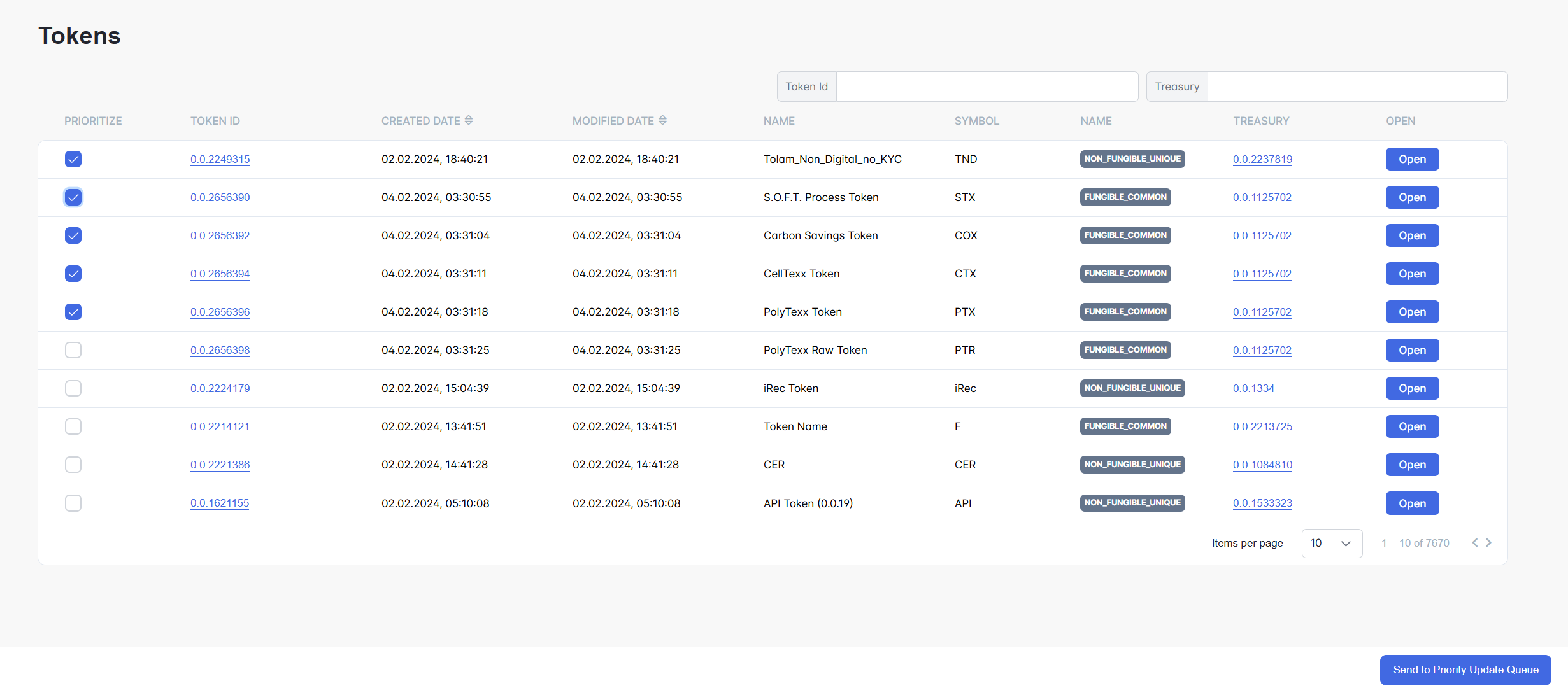Go to next page arrow

click(x=1488, y=542)
